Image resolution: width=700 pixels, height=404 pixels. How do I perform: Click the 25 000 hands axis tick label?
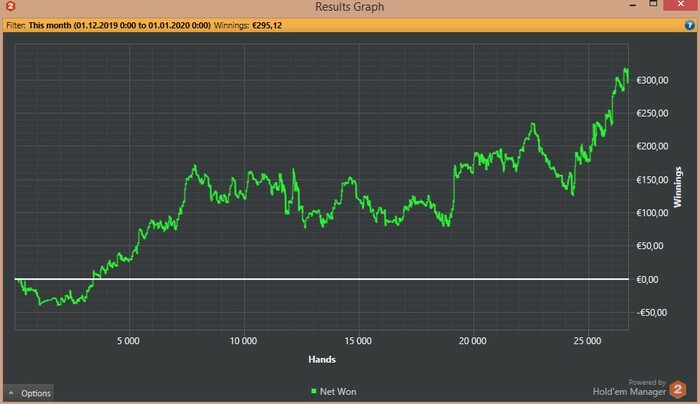point(588,341)
